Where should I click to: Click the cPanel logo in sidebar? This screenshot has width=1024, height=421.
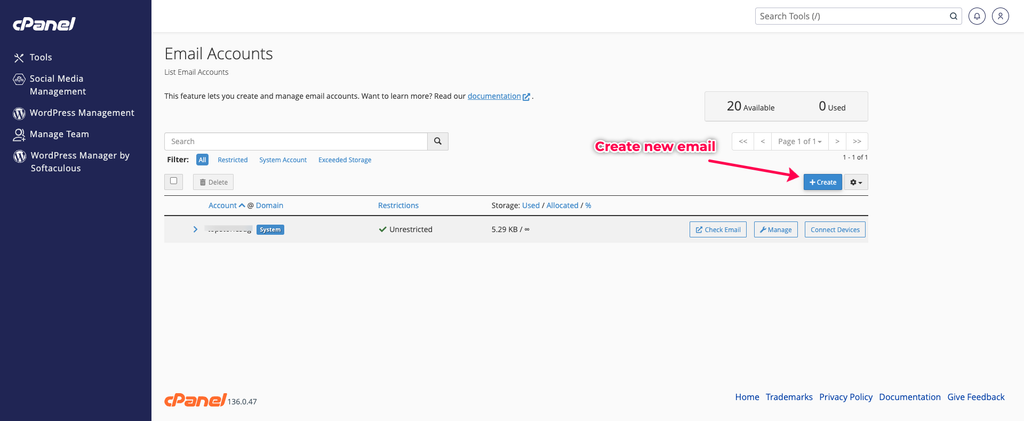tap(44, 24)
